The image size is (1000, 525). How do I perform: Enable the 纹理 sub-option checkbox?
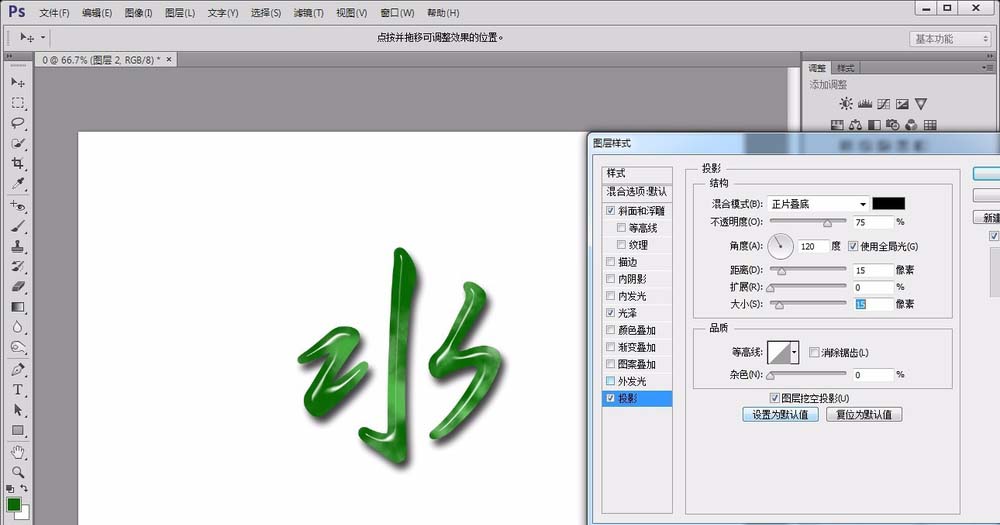621,244
